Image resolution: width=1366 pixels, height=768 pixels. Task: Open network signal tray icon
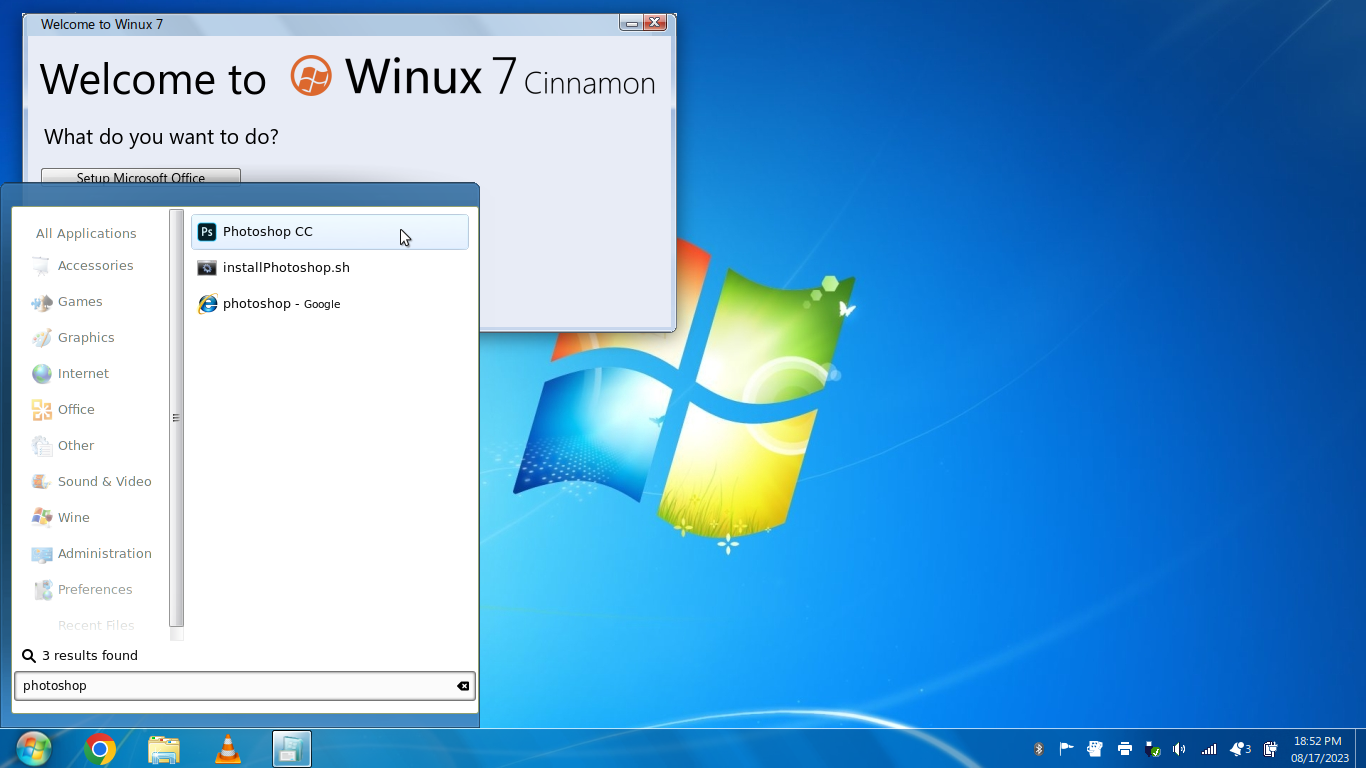(x=1209, y=749)
